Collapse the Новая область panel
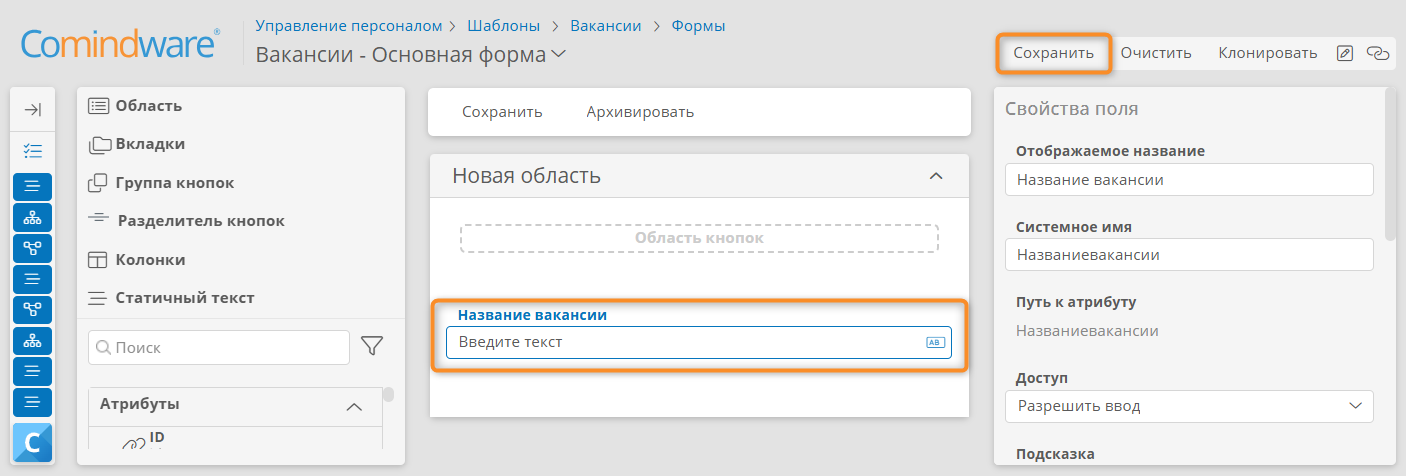Image resolution: width=1406 pixels, height=476 pixels. (936, 176)
